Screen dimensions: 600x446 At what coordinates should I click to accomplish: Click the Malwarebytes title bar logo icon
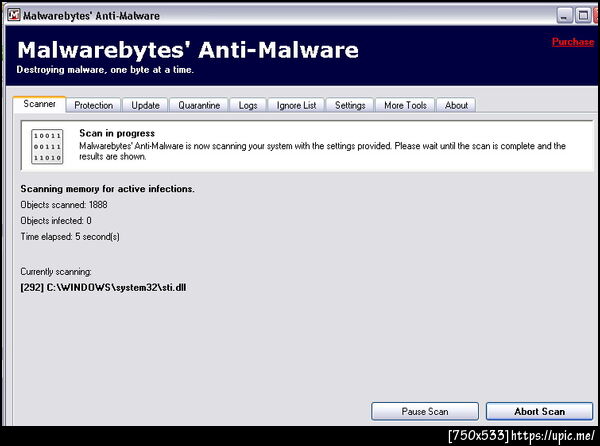[x=14, y=15]
